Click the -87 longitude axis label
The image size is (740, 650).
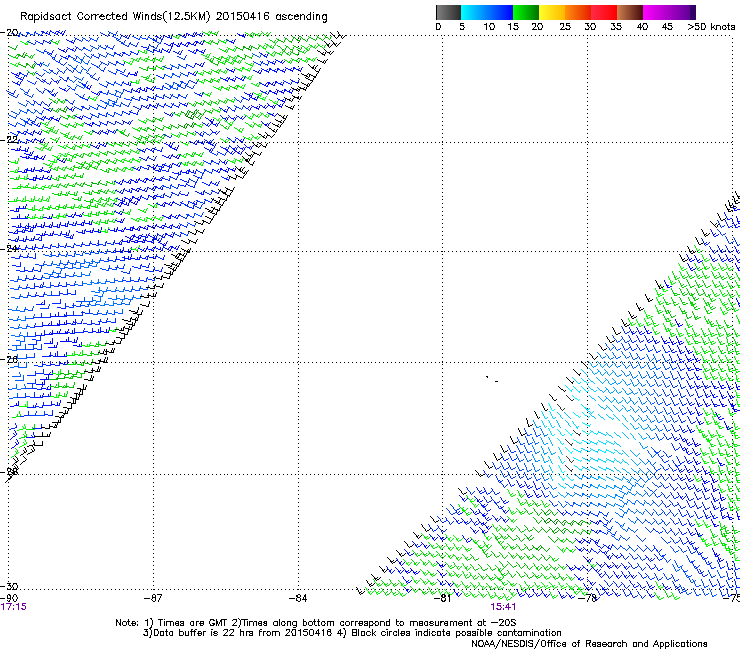tap(153, 598)
